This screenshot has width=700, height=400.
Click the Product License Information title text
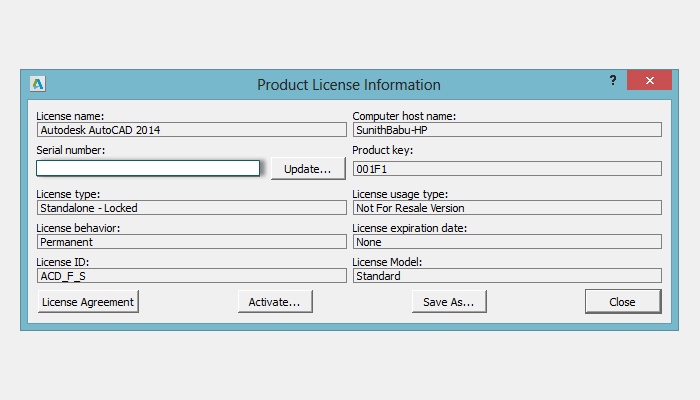pos(349,85)
